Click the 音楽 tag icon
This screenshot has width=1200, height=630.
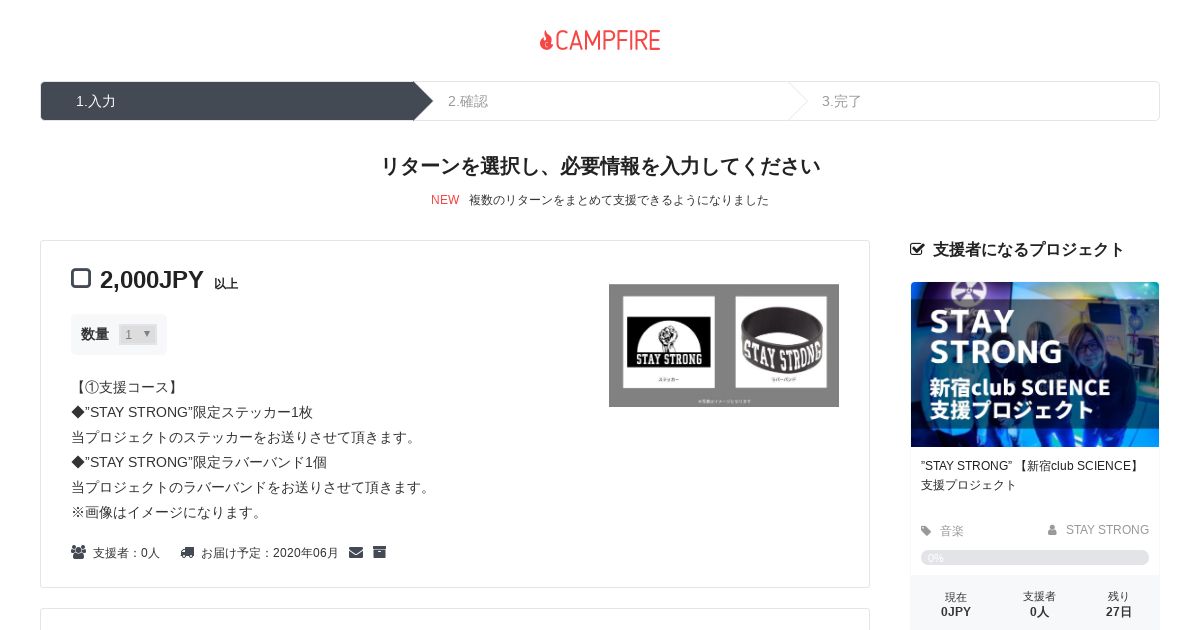click(926, 531)
